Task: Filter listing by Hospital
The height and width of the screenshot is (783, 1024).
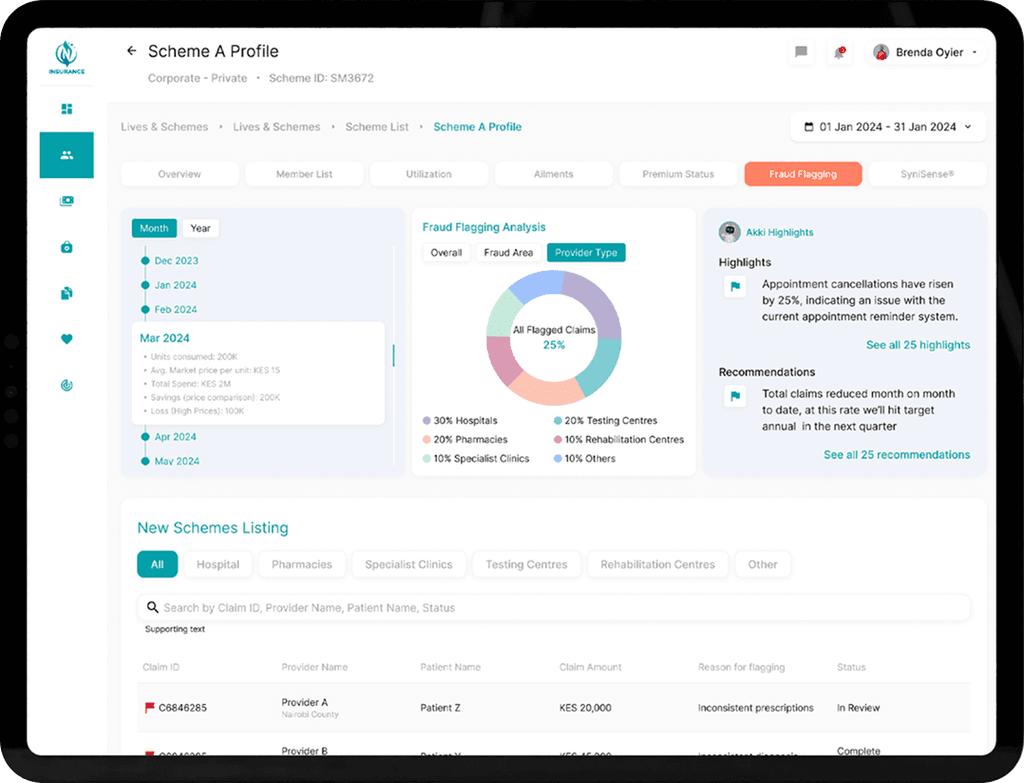Action: (x=218, y=564)
